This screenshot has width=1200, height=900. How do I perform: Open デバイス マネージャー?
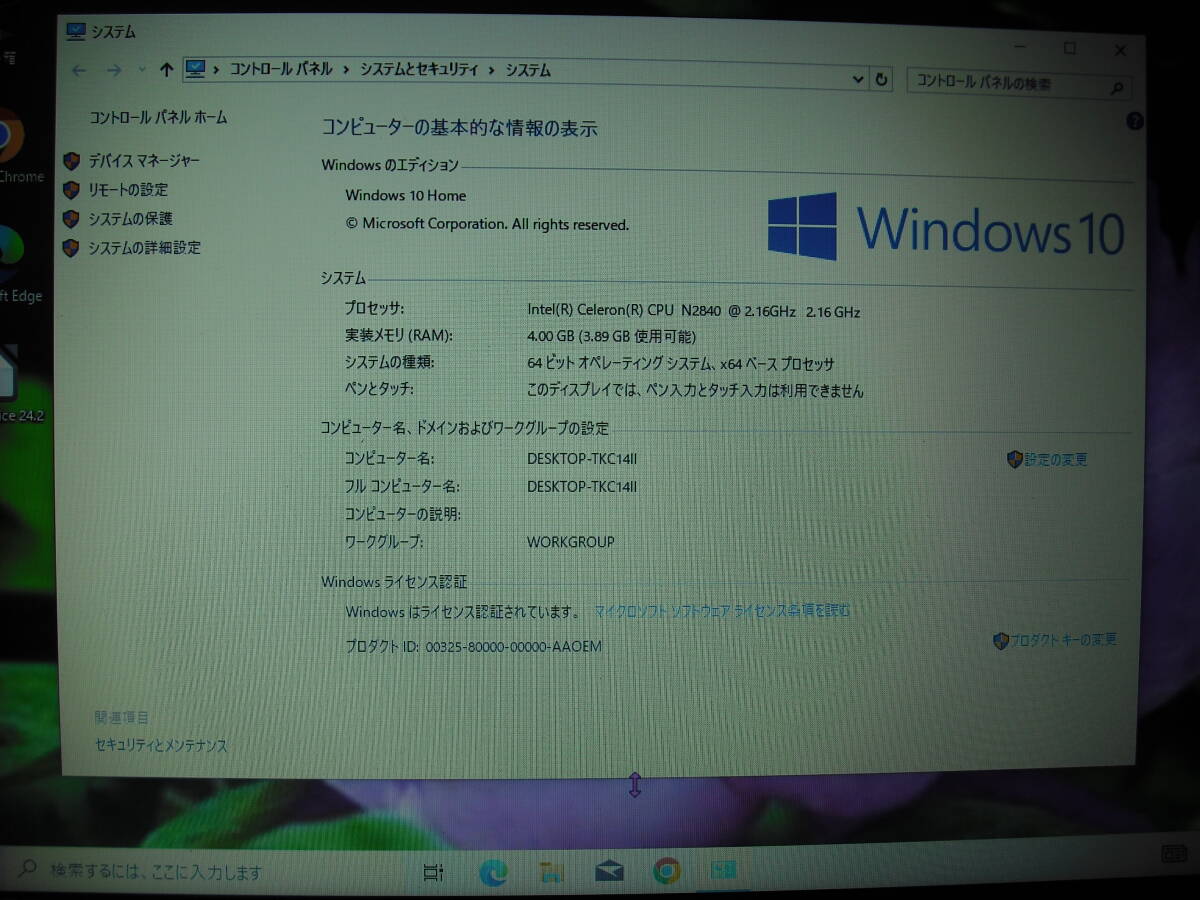144,160
